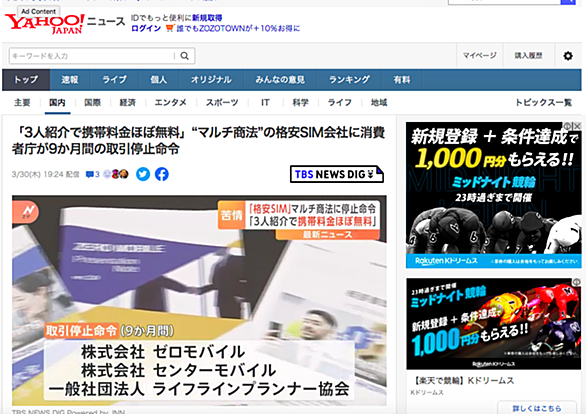Open the トピックス一覧 link
The width and height of the screenshot is (586, 414).
pyautogui.click(x=543, y=102)
